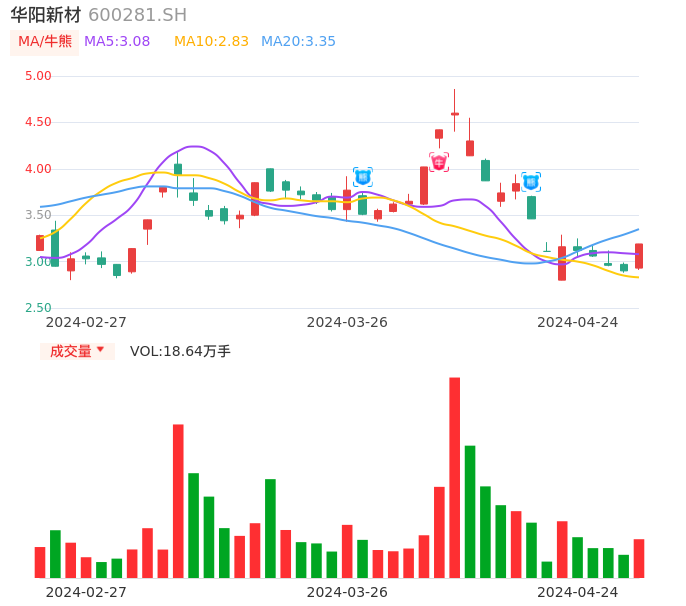
Task: Click the blue bear marker near 2024-03-26
Action: tap(363, 177)
